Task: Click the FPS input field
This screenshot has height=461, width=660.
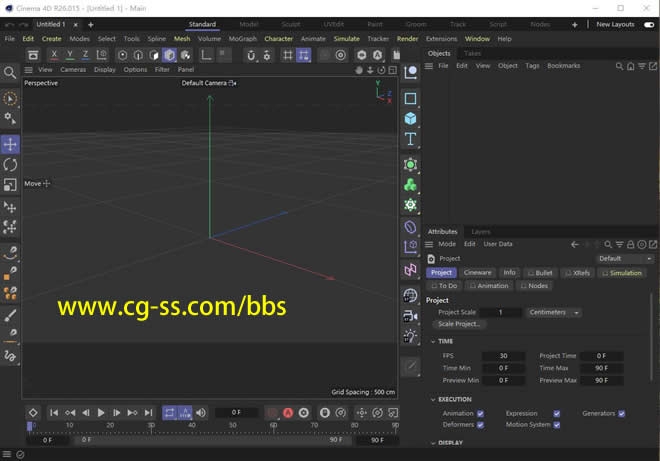Action: tap(503, 355)
